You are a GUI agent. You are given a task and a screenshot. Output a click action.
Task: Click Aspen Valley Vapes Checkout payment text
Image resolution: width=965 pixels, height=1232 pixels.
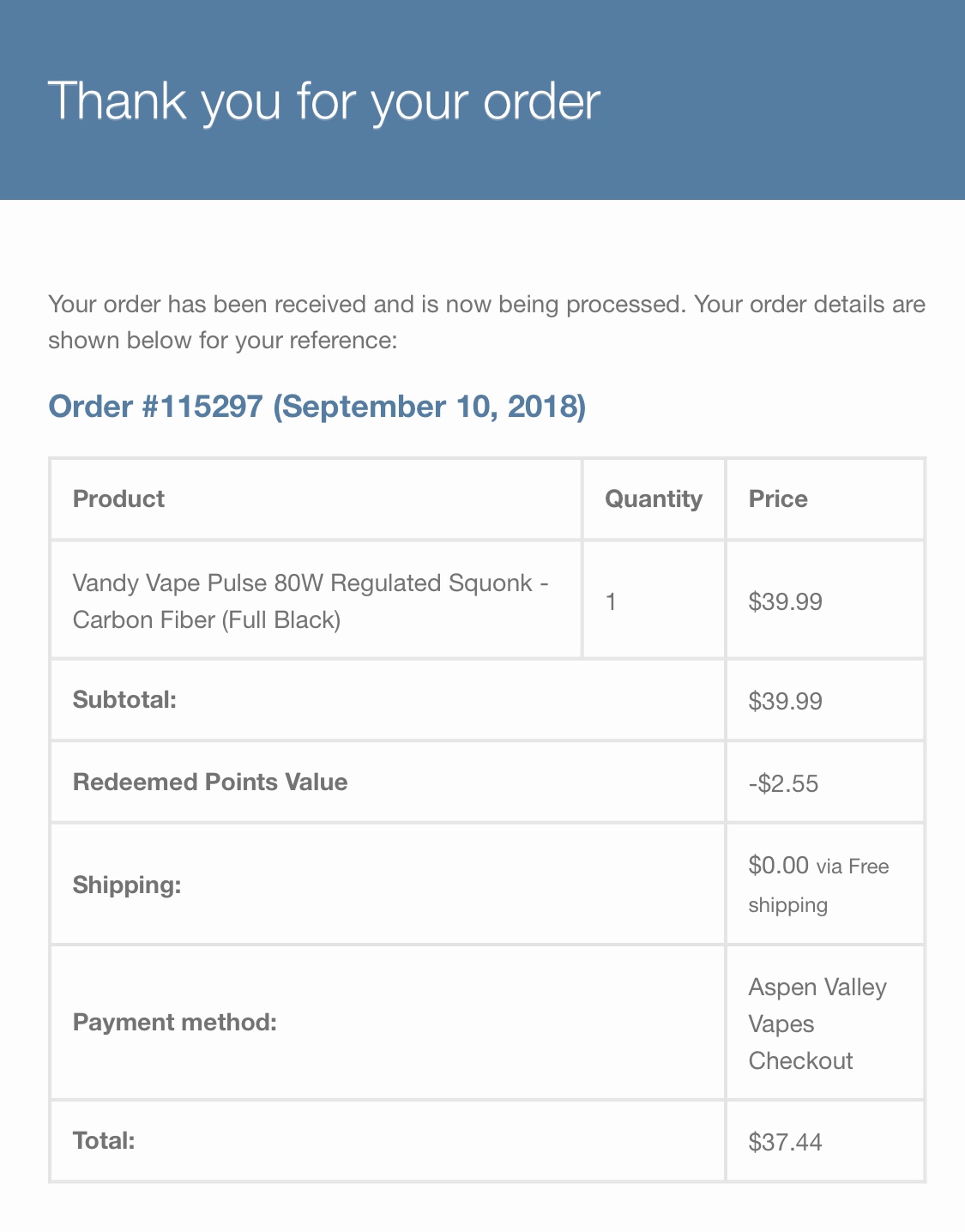817,1024
